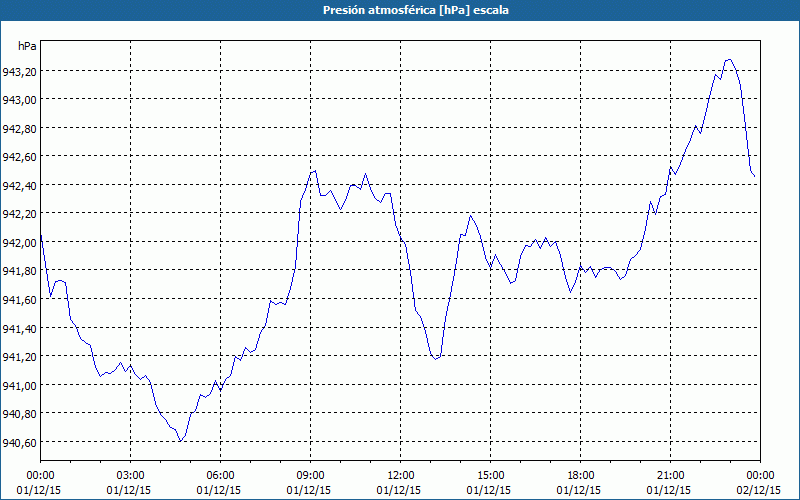Select the 941,60 axis label
Screen dimensions: 800x500
click(19, 301)
